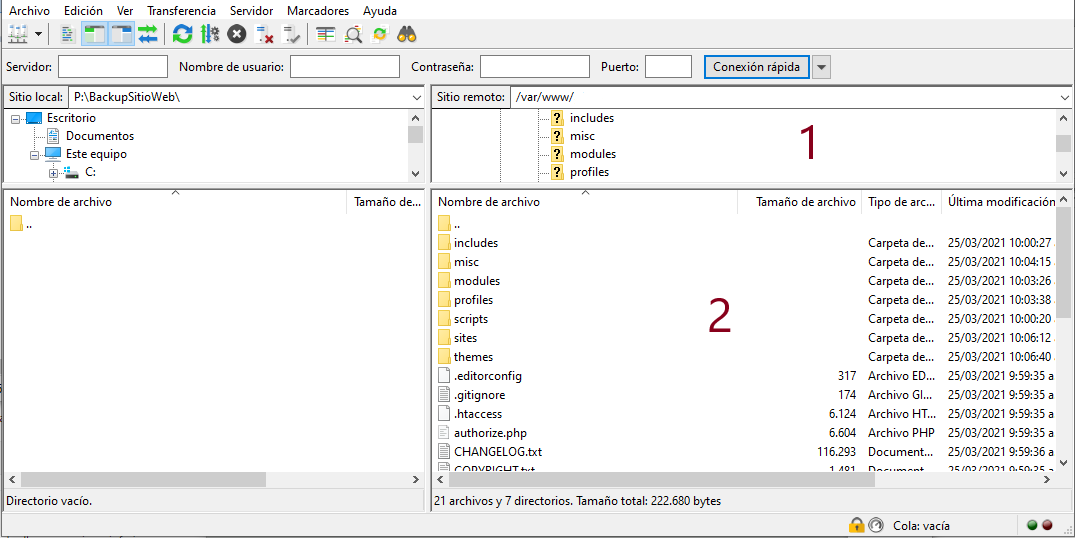Screen dimensions: 1075x538
Task: Open the Transferencia menu
Action: [x=181, y=11]
